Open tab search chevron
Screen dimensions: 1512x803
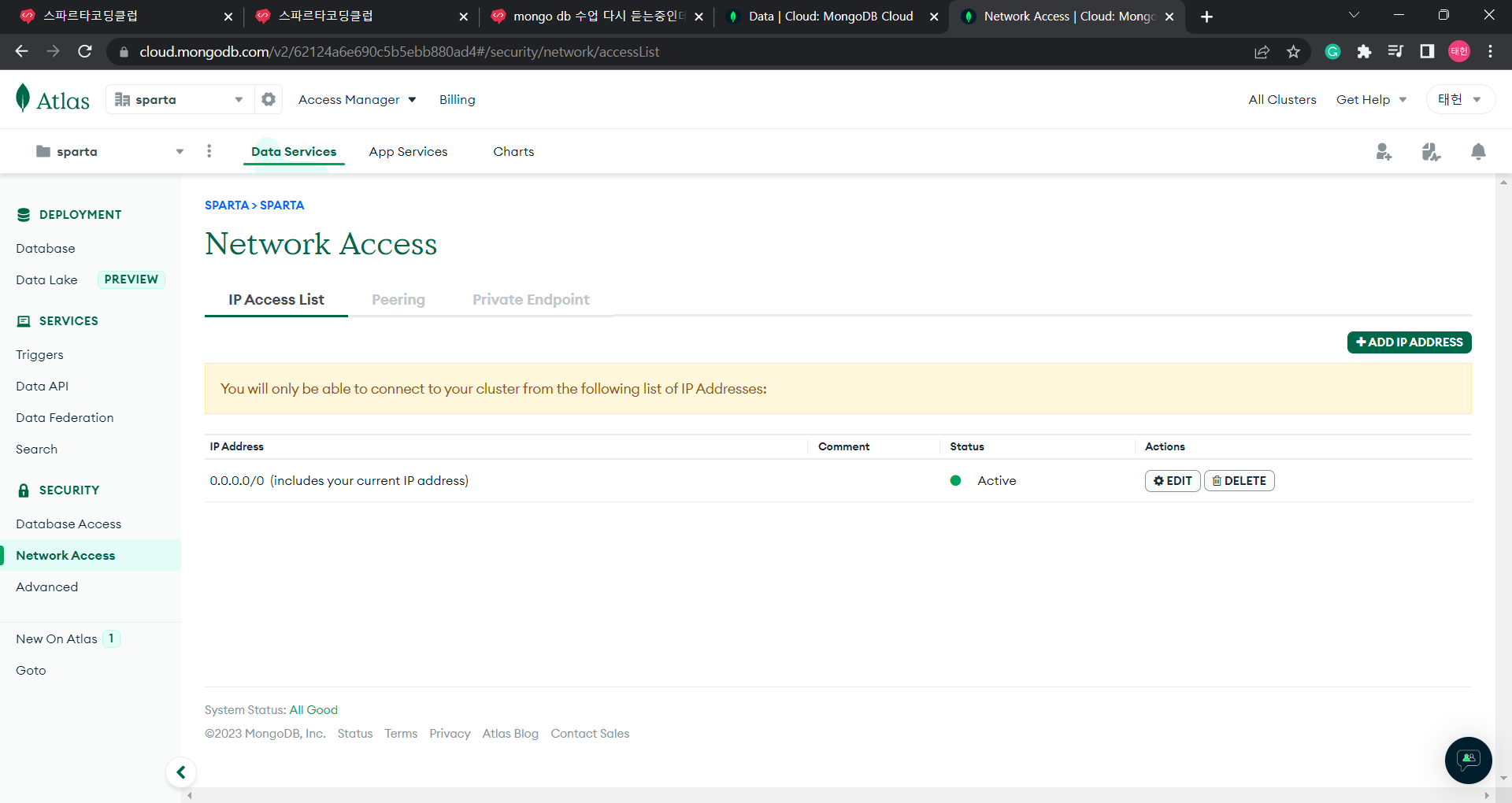point(1354,15)
